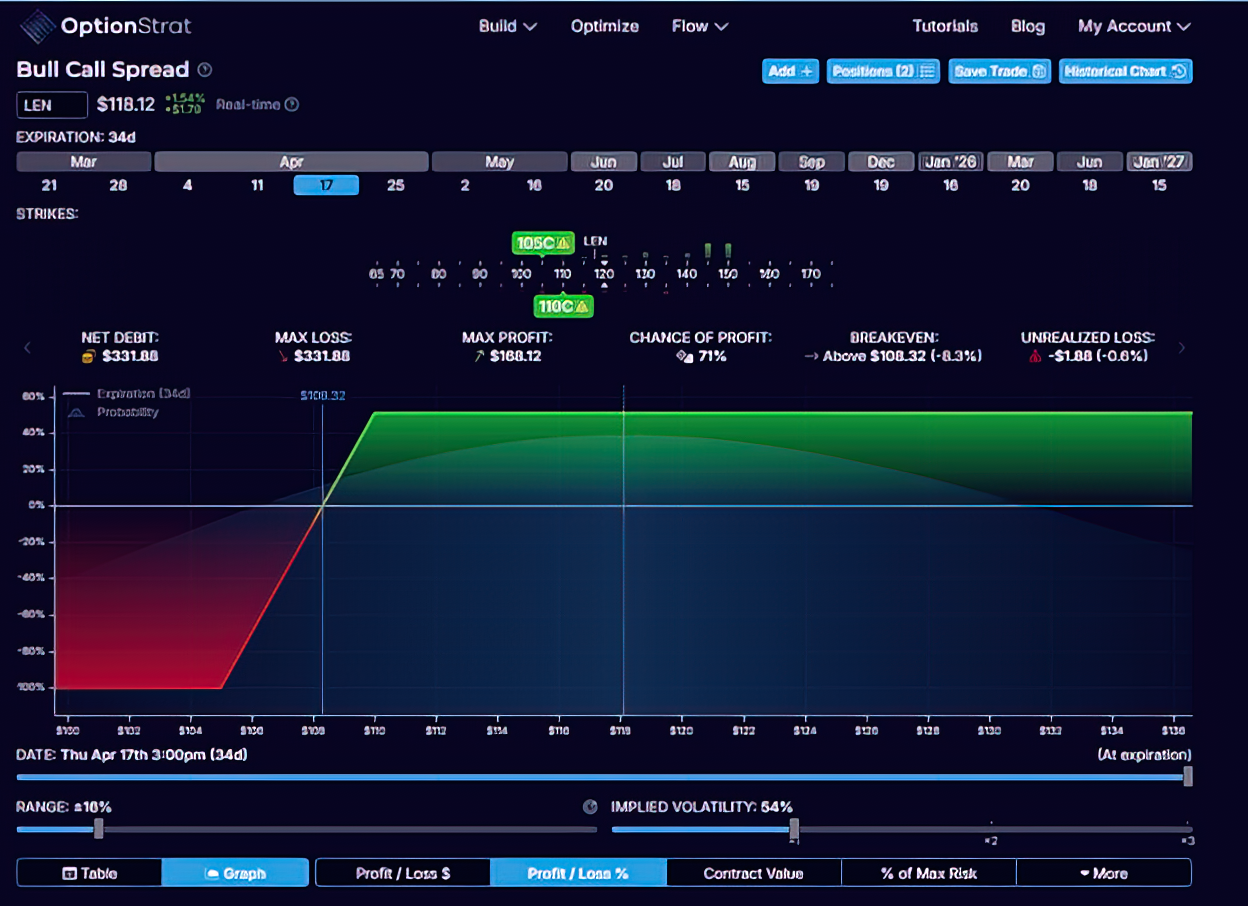Select the Jul expiration month
1248x906 pixels.
click(x=672, y=161)
